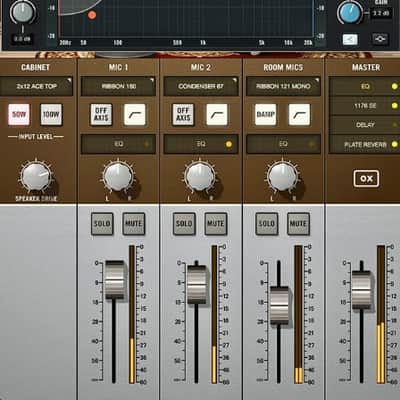
Task: Mute the Mic 1 channel
Action: (x=134, y=224)
